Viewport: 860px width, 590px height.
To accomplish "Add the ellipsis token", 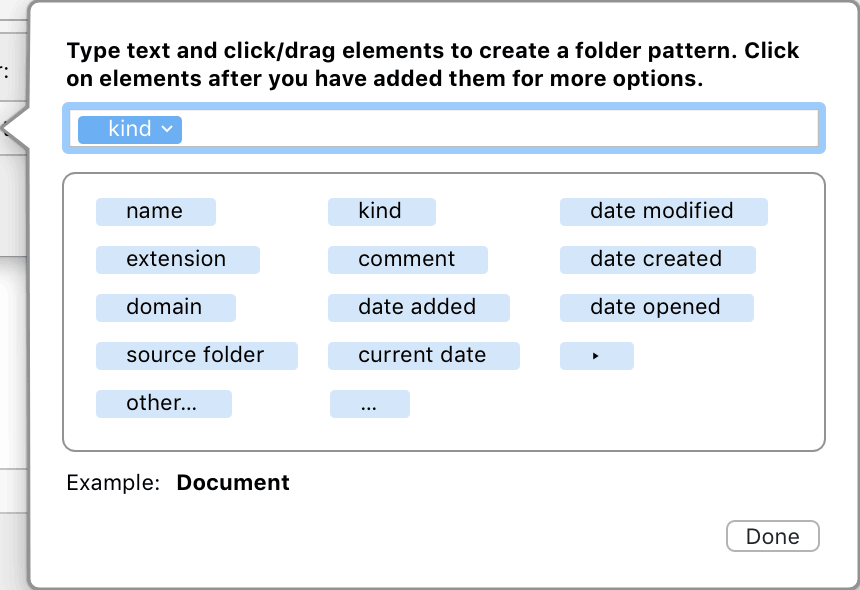I will point(370,404).
